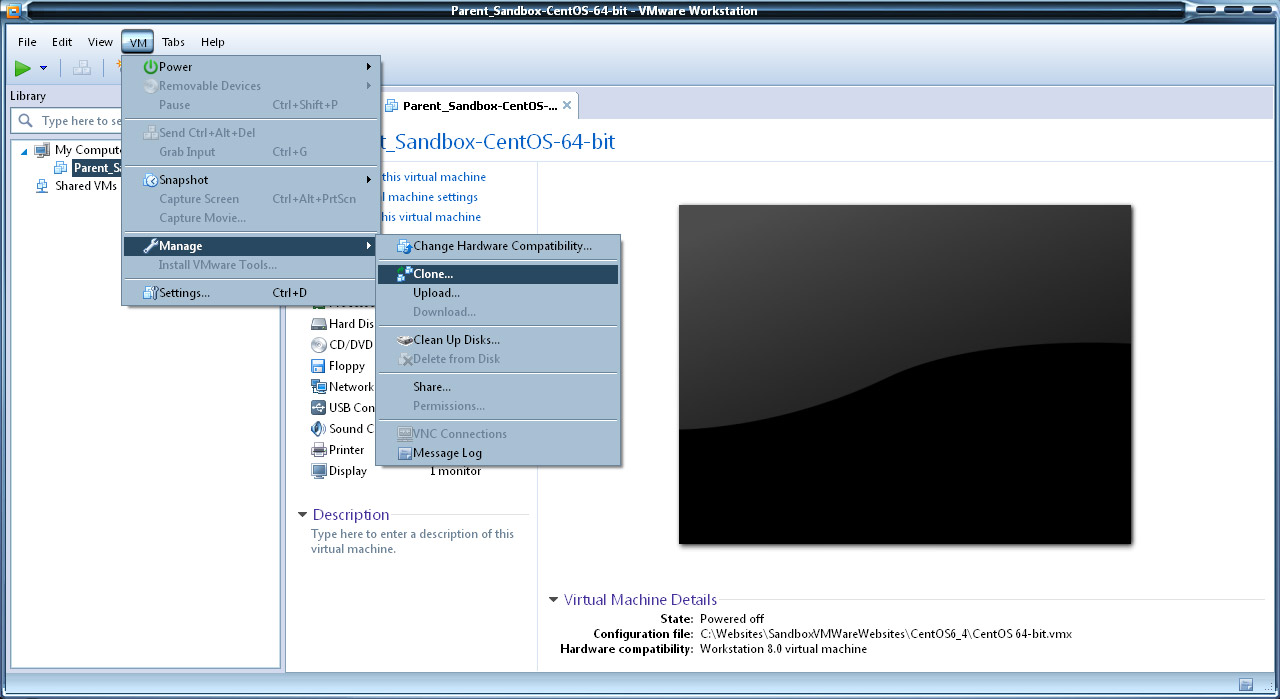Select the Hard Disk device row

pos(342,324)
